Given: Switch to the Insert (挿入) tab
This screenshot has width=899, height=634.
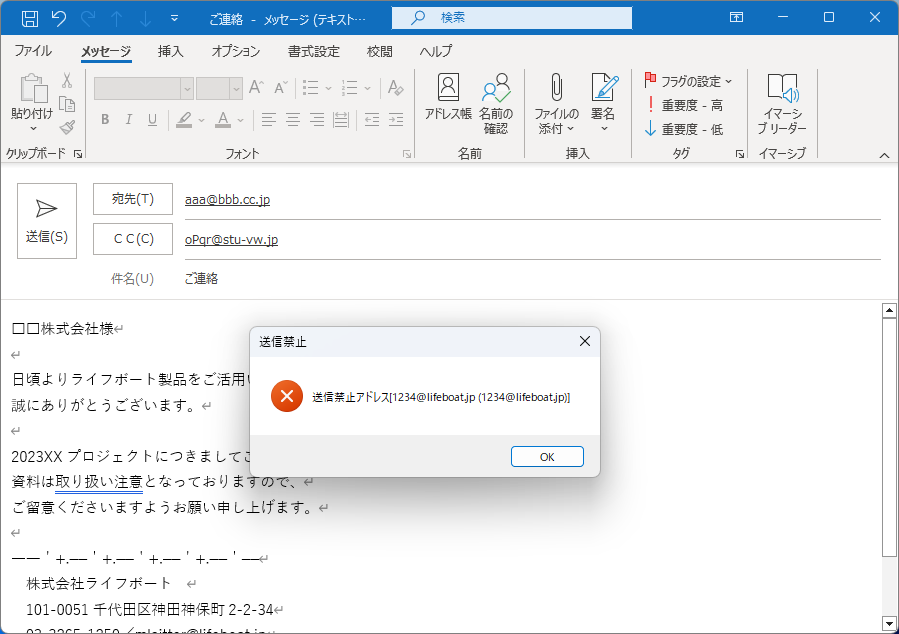Looking at the screenshot, I should (x=170, y=51).
